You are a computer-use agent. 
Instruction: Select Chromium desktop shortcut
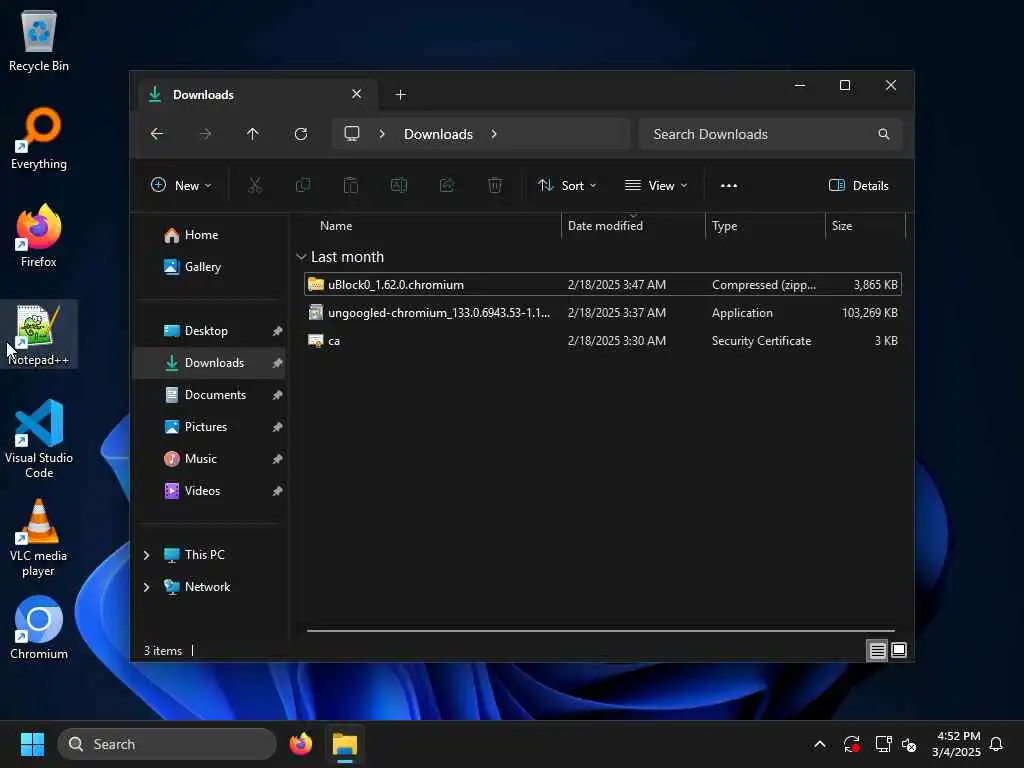[39, 628]
